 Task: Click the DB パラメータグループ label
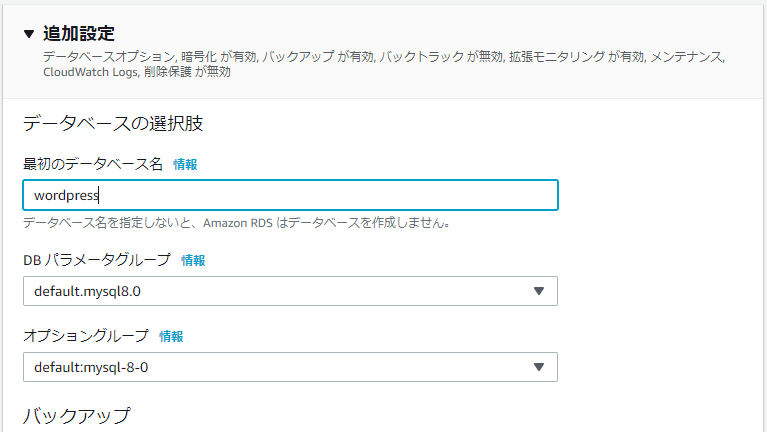tap(97, 260)
